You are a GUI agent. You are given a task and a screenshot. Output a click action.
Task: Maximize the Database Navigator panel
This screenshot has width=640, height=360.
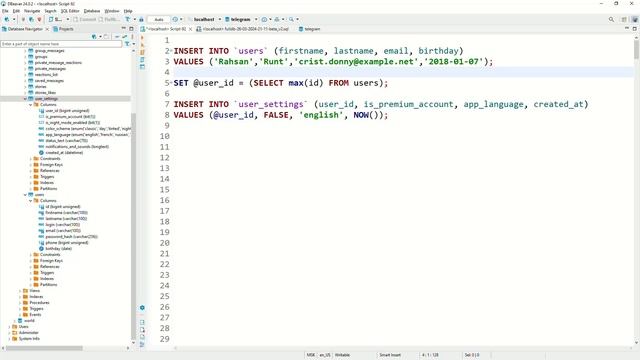(x=131, y=29)
